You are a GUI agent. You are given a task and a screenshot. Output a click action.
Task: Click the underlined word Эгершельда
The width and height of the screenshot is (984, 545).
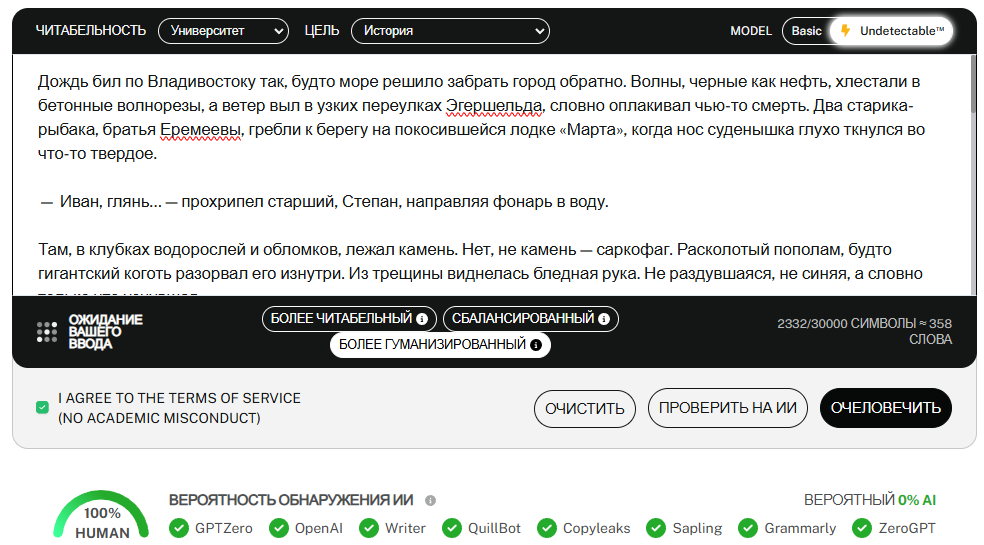tap(494, 105)
